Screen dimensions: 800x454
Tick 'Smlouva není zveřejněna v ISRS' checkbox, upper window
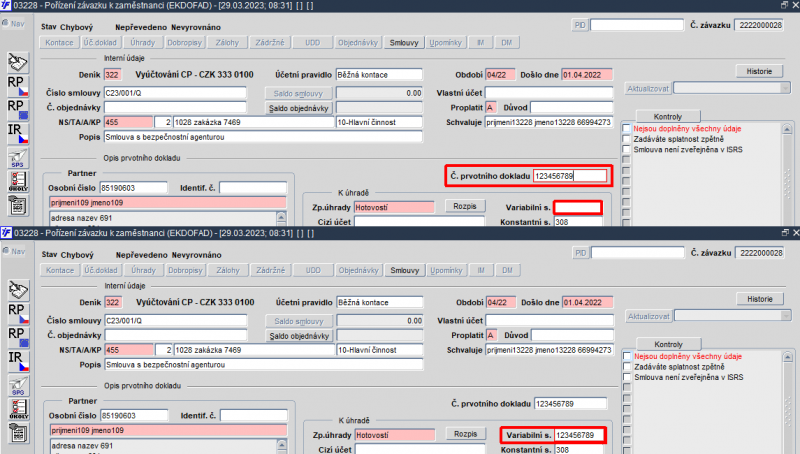point(627,149)
